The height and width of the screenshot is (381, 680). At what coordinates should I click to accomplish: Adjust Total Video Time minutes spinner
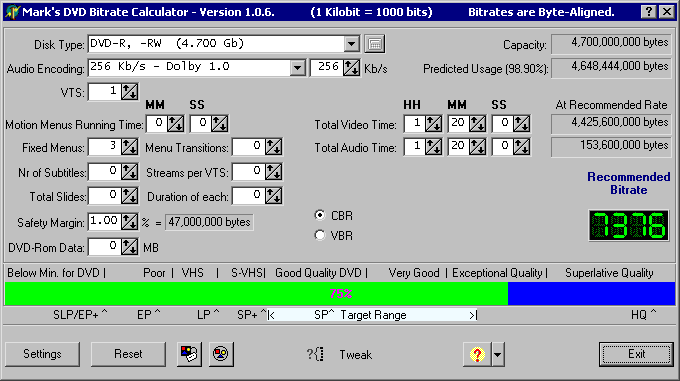[x=477, y=124]
